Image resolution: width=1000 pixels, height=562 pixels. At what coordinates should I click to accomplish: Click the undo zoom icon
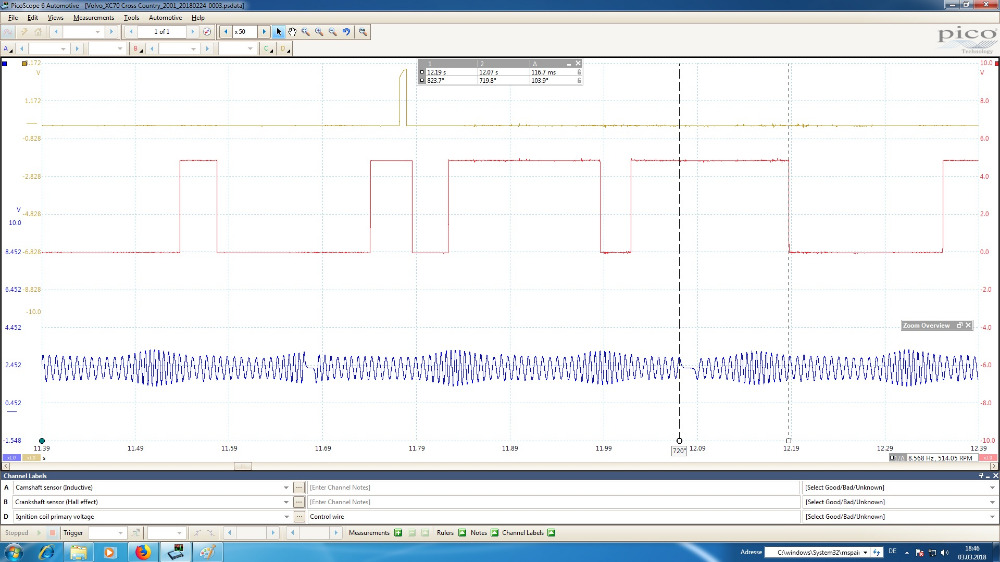click(x=347, y=32)
